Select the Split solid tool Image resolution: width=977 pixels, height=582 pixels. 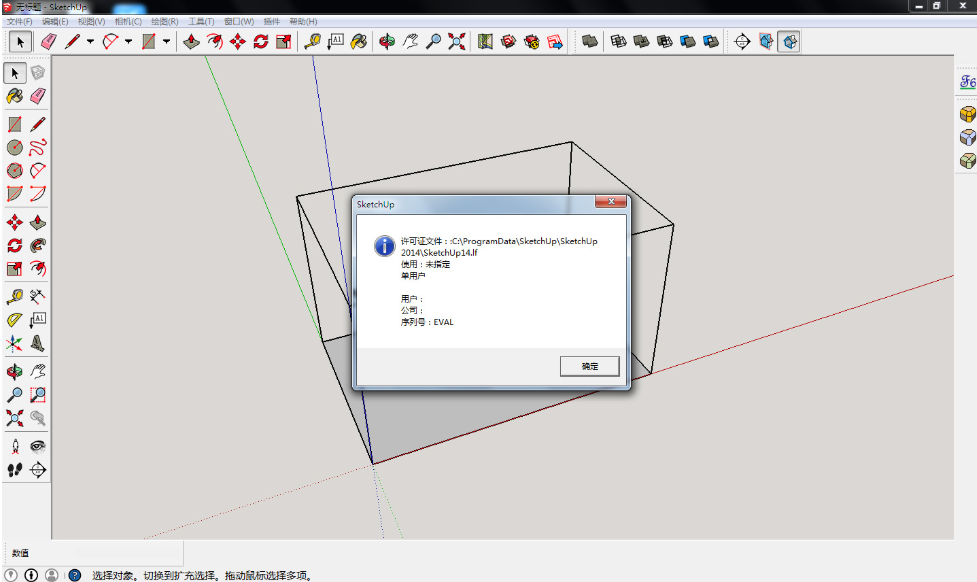click(x=711, y=42)
